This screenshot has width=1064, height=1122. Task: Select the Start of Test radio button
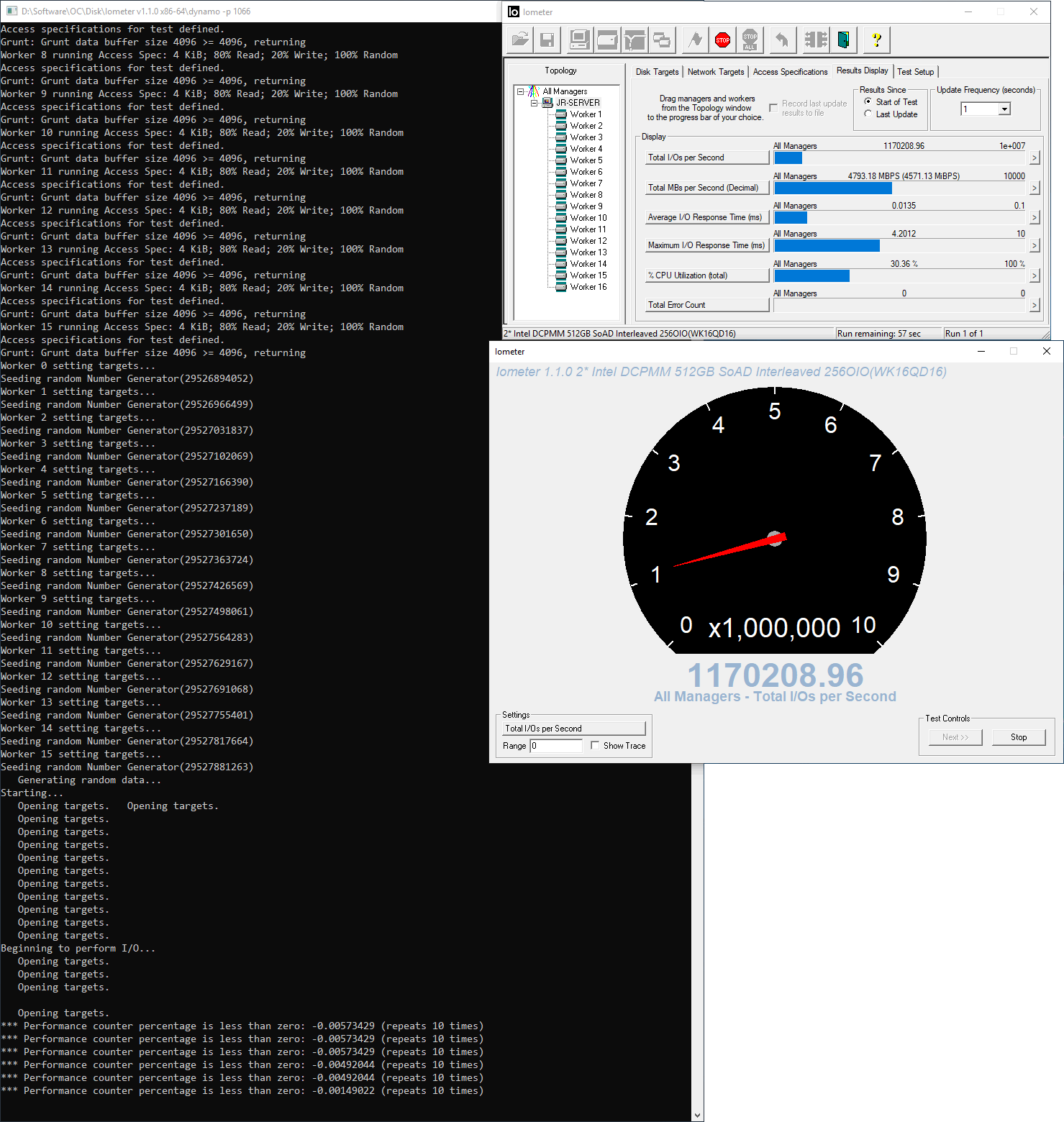(x=868, y=101)
